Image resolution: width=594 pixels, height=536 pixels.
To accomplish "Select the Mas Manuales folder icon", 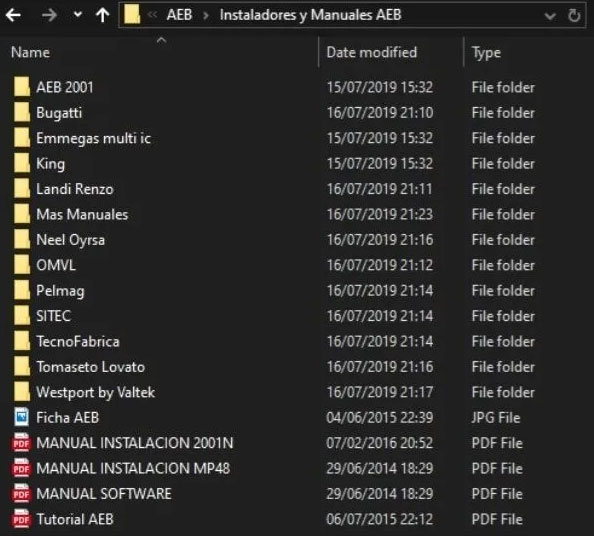I will (22, 214).
